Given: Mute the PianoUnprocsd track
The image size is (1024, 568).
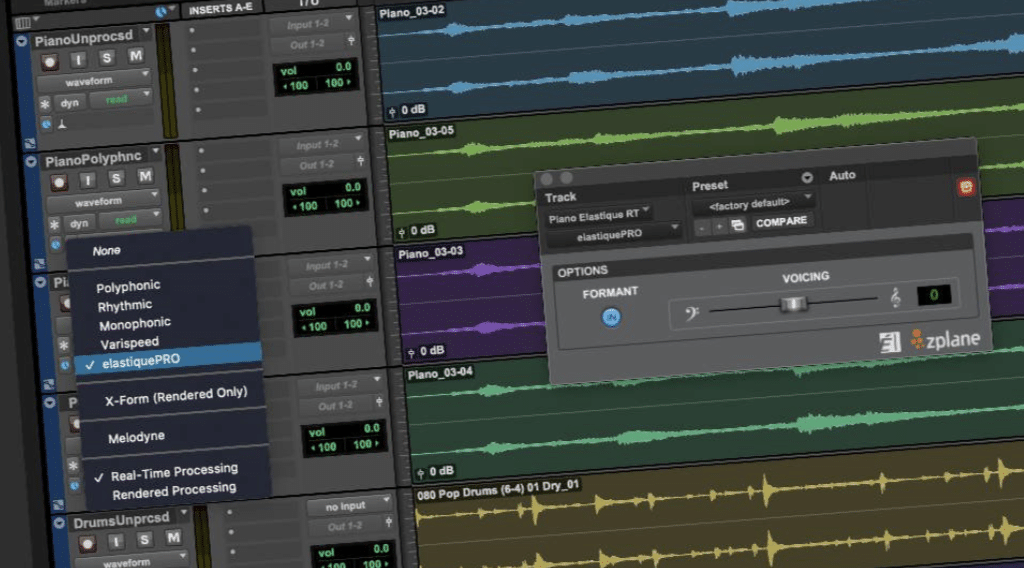Looking at the screenshot, I should [x=135, y=56].
